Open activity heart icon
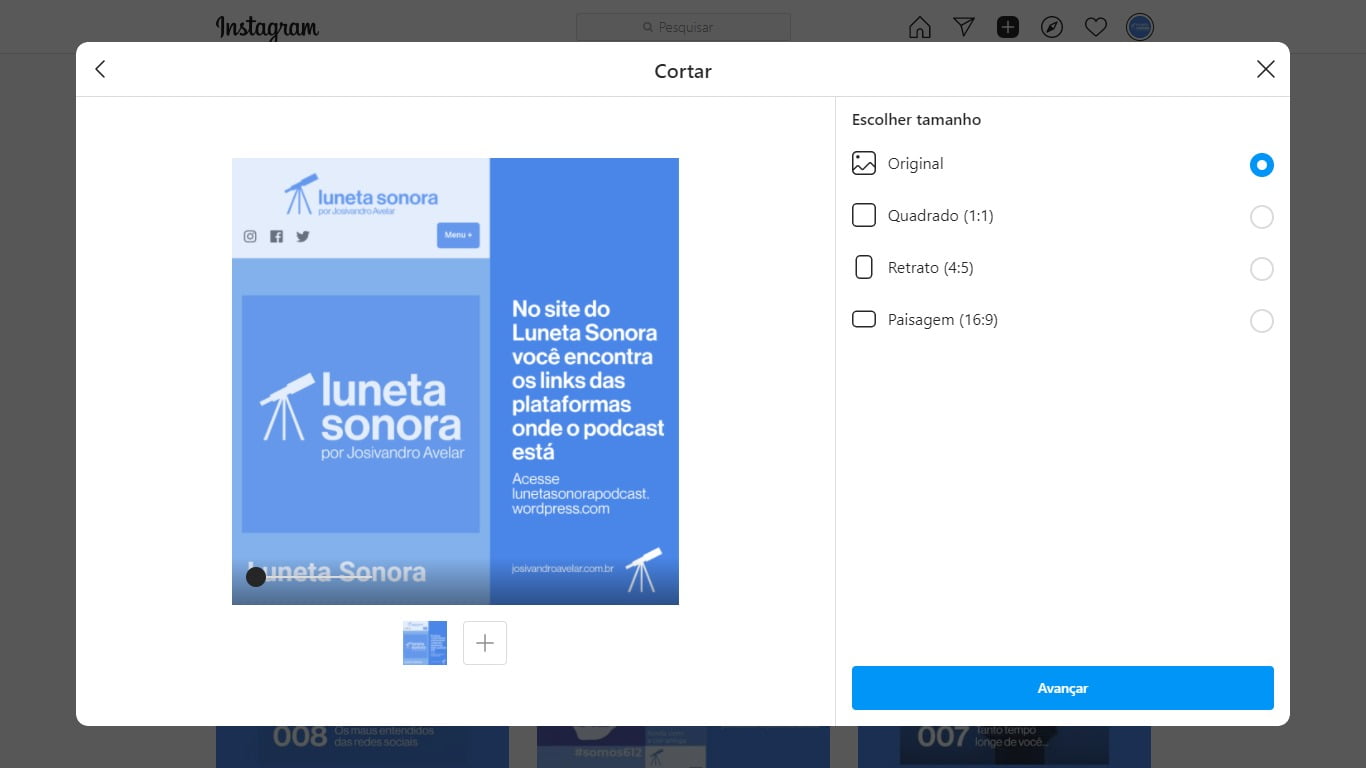This screenshot has height=768, width=1366. (x=1095, y=27)
